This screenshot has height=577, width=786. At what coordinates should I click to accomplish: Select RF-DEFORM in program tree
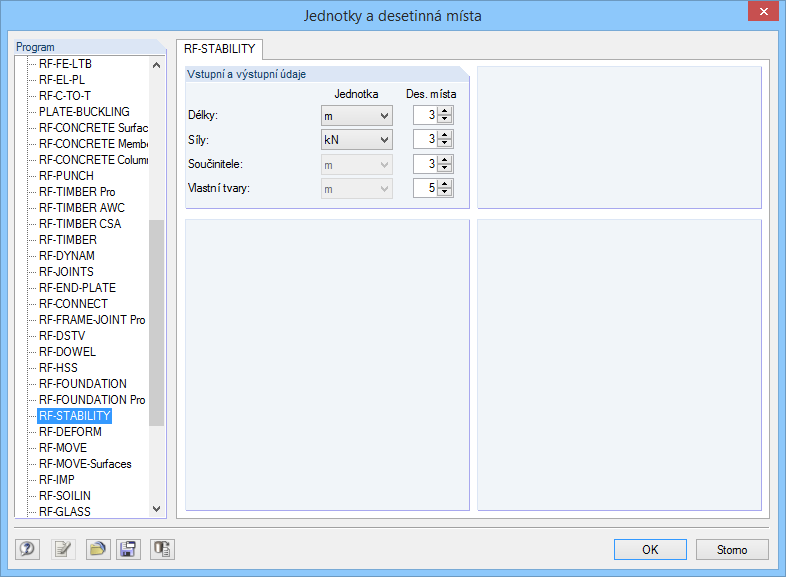pos(70,432)
